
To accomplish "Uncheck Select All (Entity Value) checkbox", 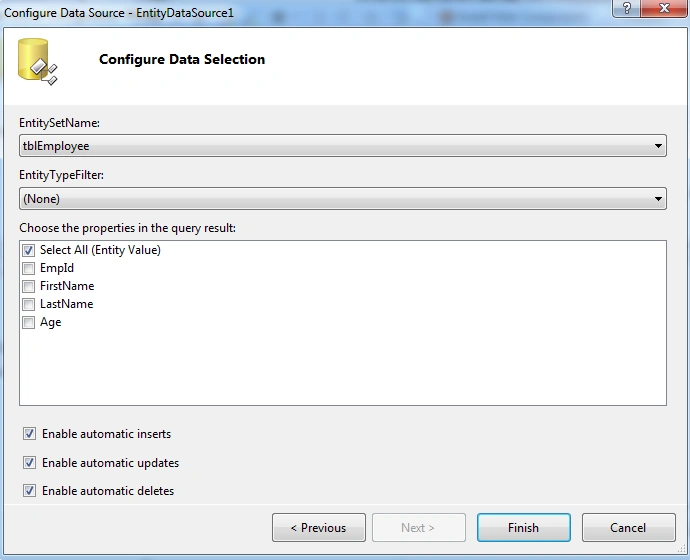I will click(29, 250).
